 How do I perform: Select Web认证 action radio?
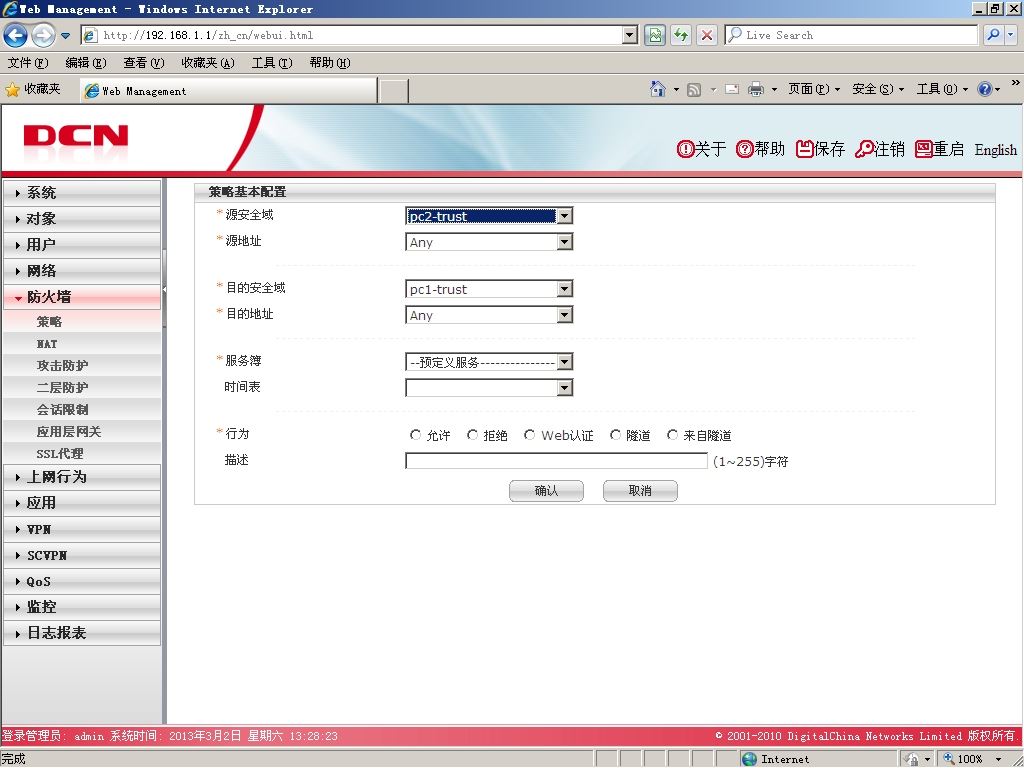pos(530,435)
